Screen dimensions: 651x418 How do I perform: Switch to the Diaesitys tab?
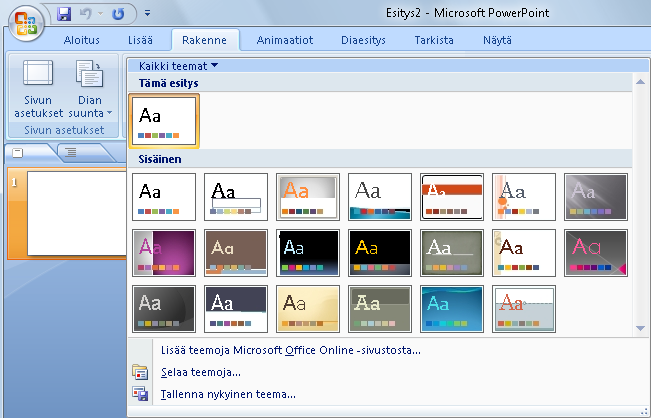(x=363, y=40)
